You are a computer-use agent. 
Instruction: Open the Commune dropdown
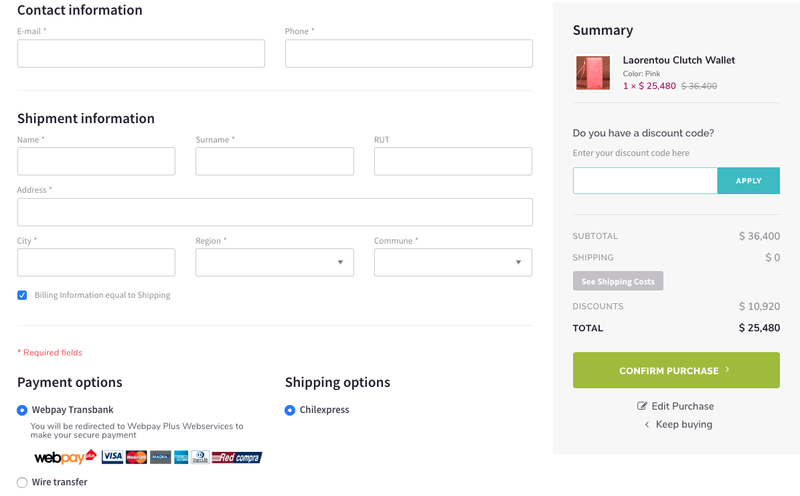pyautogui.click(x=453, y=262)
